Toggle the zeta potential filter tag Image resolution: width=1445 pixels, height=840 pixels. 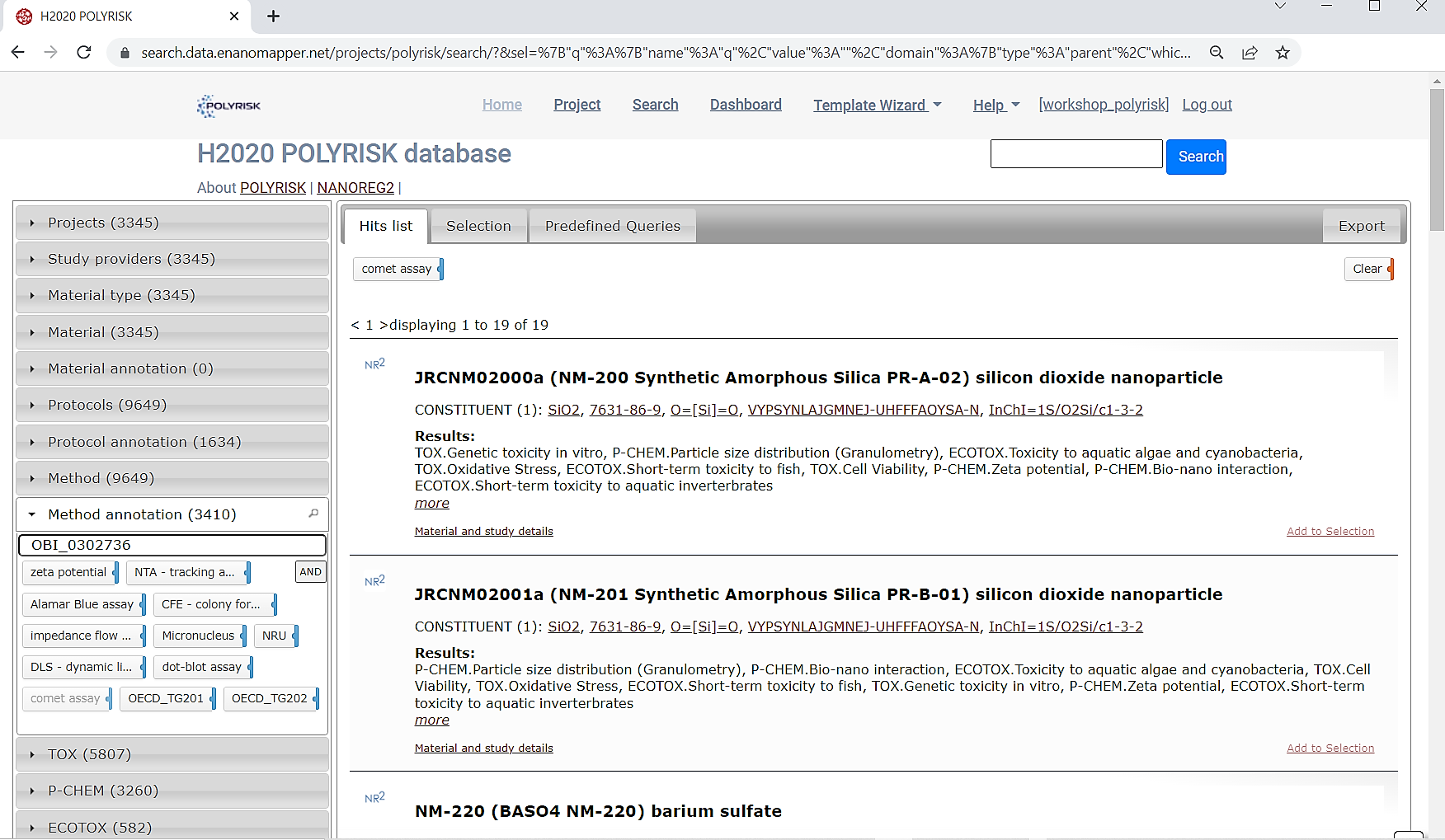click(x=68, y=572)
